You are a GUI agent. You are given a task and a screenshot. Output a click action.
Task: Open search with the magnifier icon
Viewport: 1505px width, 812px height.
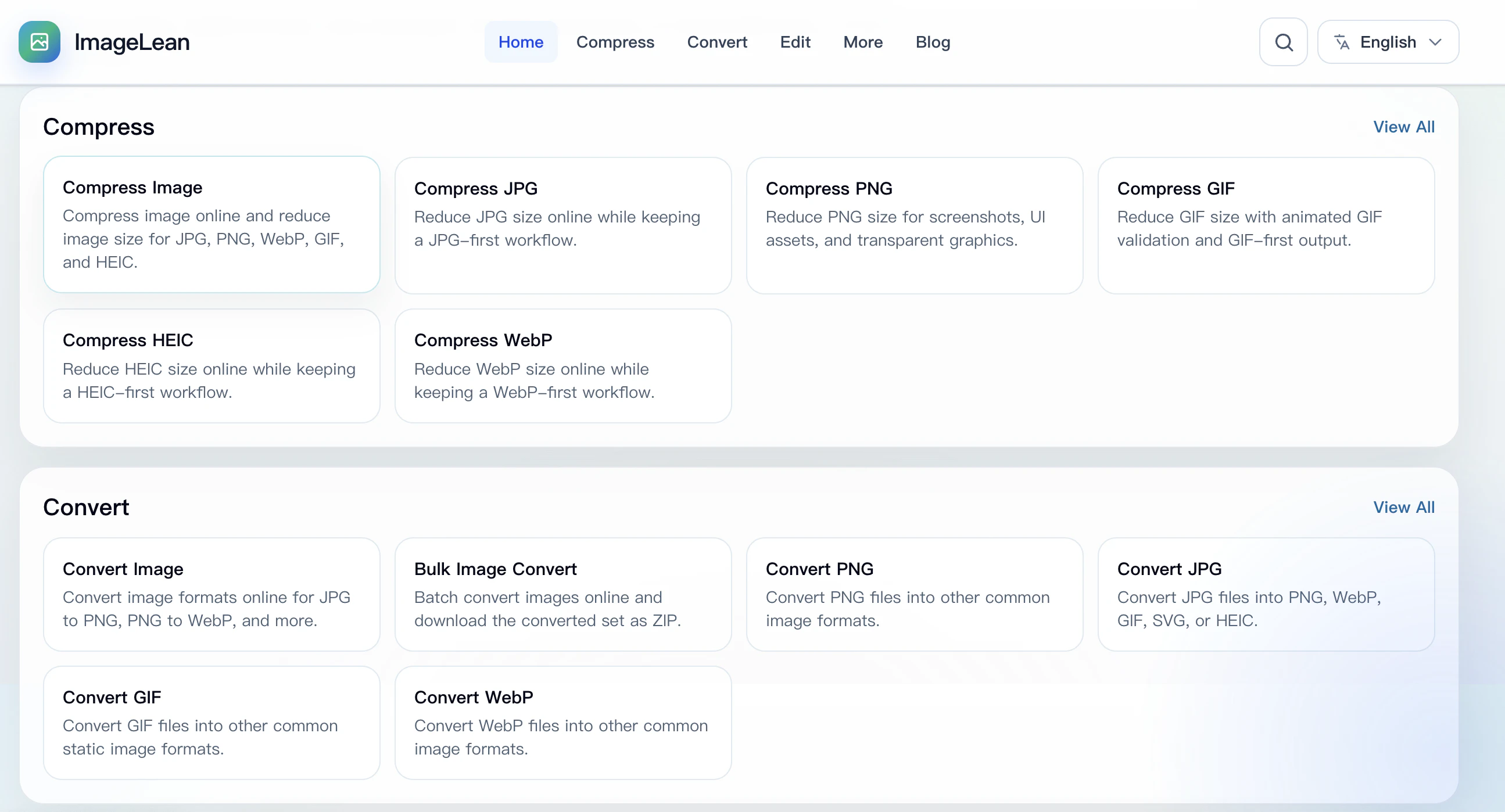pos(1283,42)
